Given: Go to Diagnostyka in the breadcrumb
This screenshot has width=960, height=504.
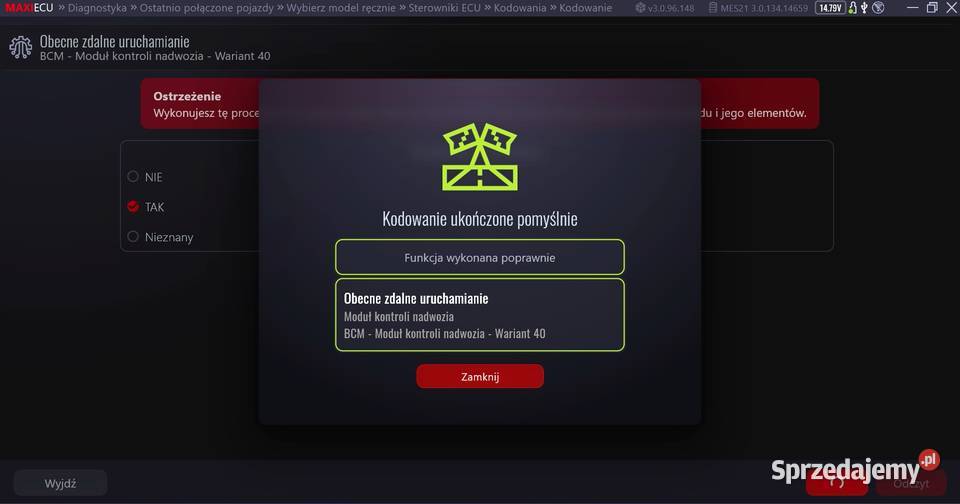Looking at the screenshot, I should pyautogui.click(x=97, y=8).
